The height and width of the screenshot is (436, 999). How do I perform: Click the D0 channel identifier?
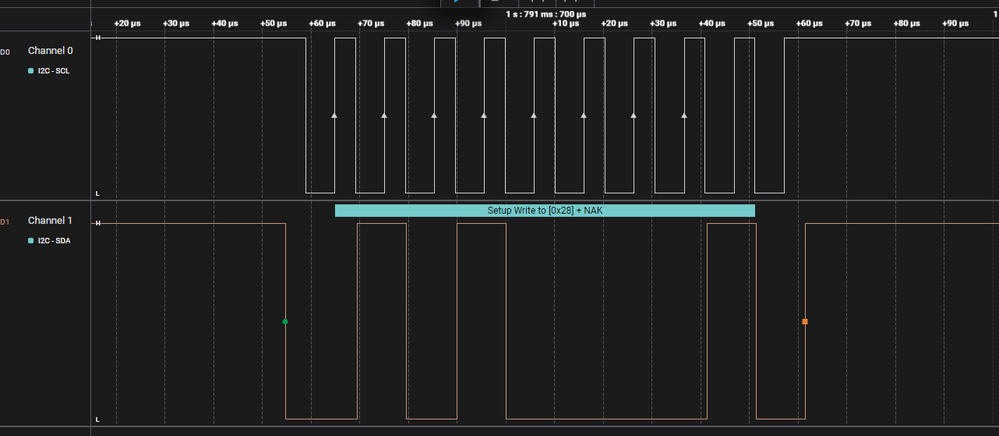tap(5, 50)
